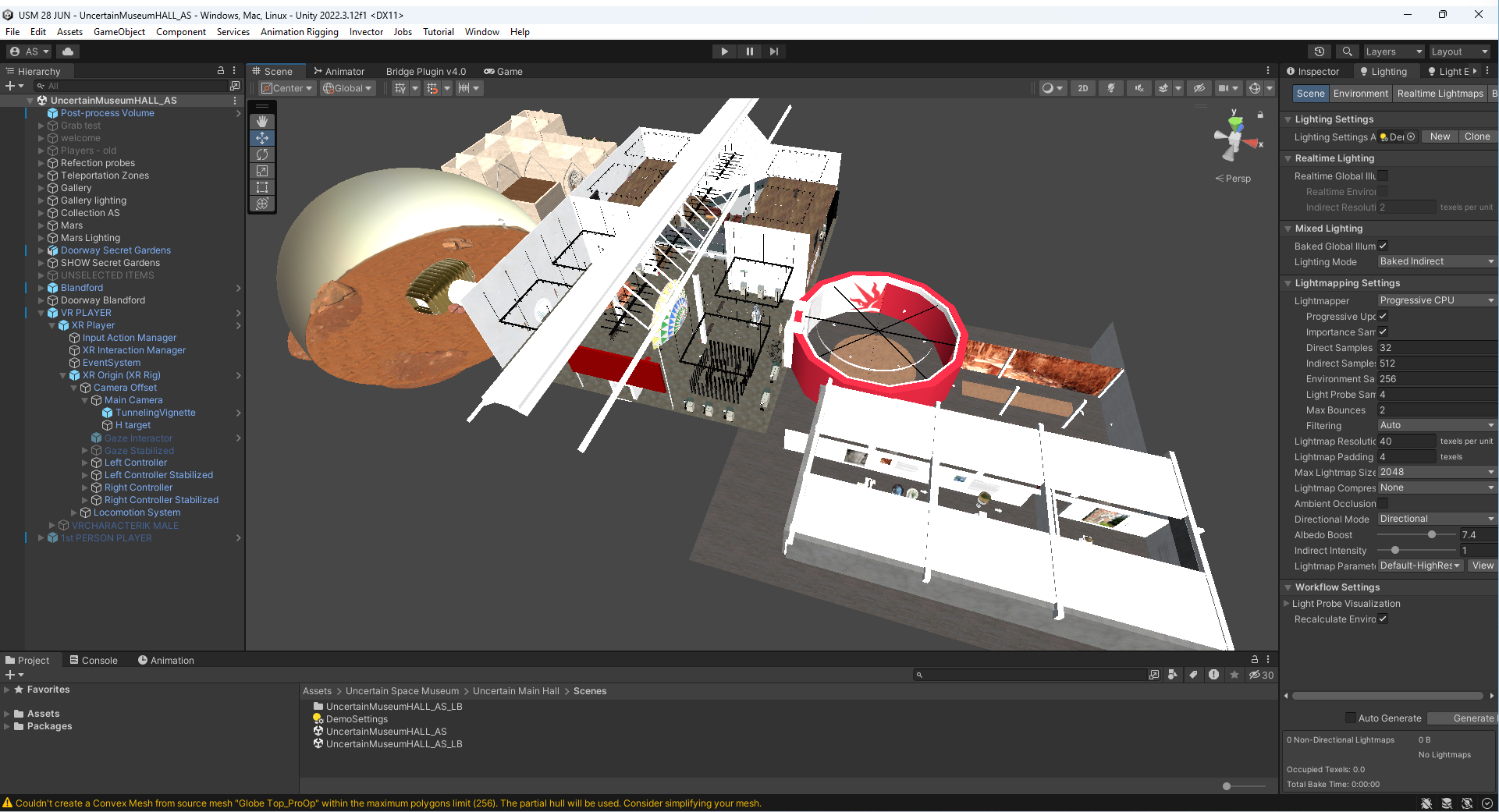The width and height of the screenshot is (1499, 812).
Task: Select the Transform tool
Action: point(262,204)
